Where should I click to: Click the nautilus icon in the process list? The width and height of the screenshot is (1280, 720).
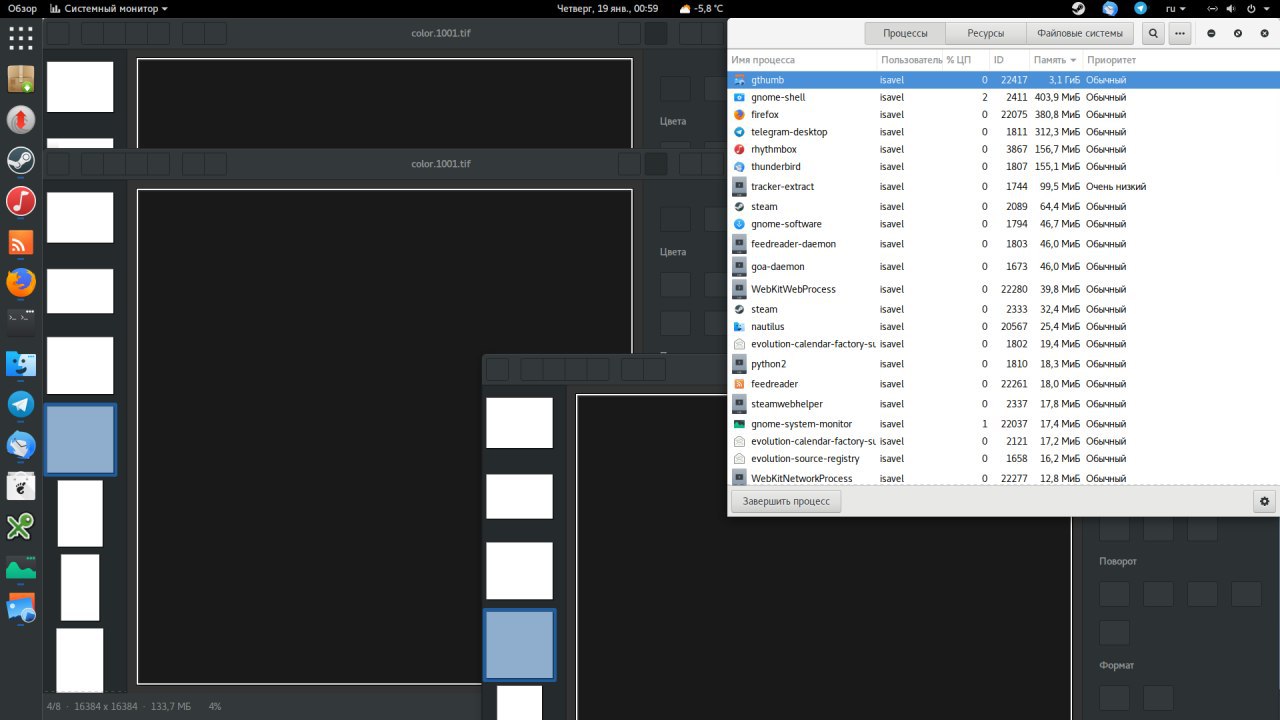(739, 327)
